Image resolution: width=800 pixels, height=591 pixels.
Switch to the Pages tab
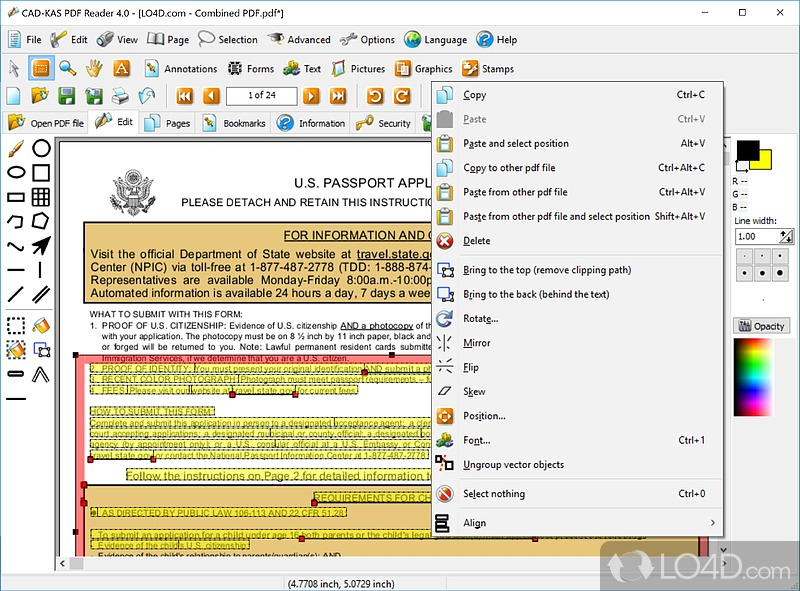(x=167, y=123)
